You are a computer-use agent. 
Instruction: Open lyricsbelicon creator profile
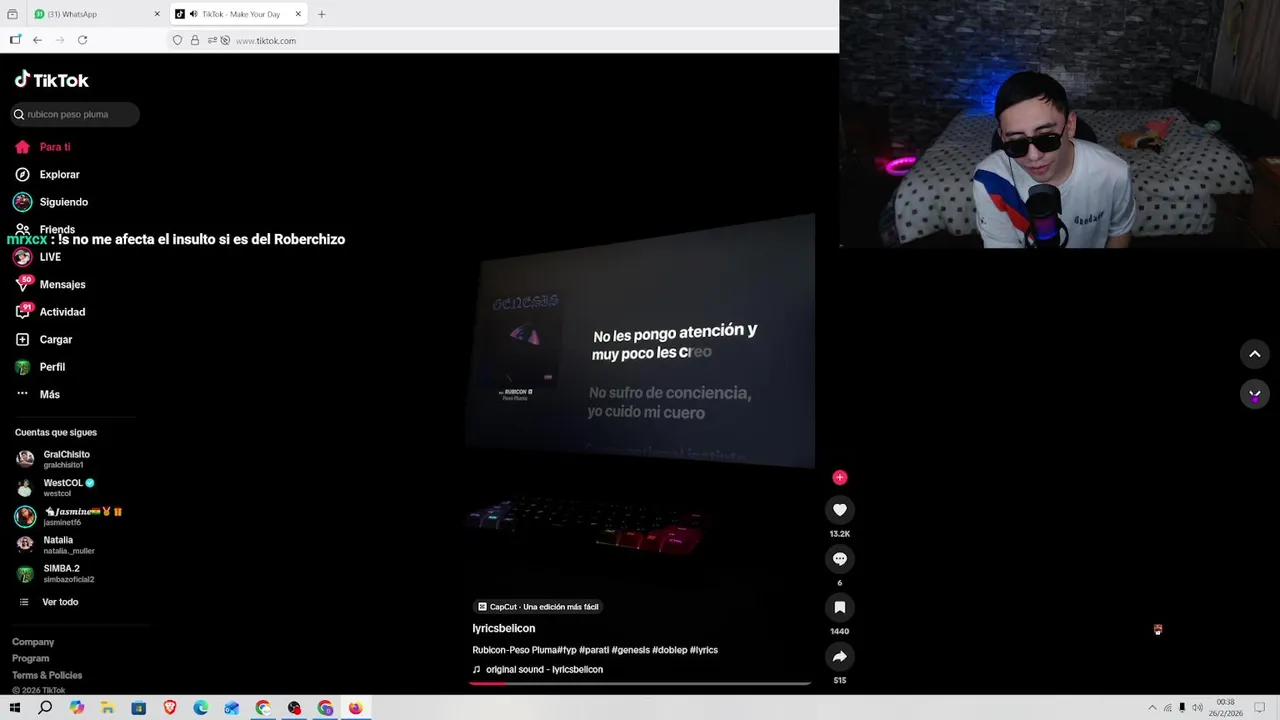point(504,628)
